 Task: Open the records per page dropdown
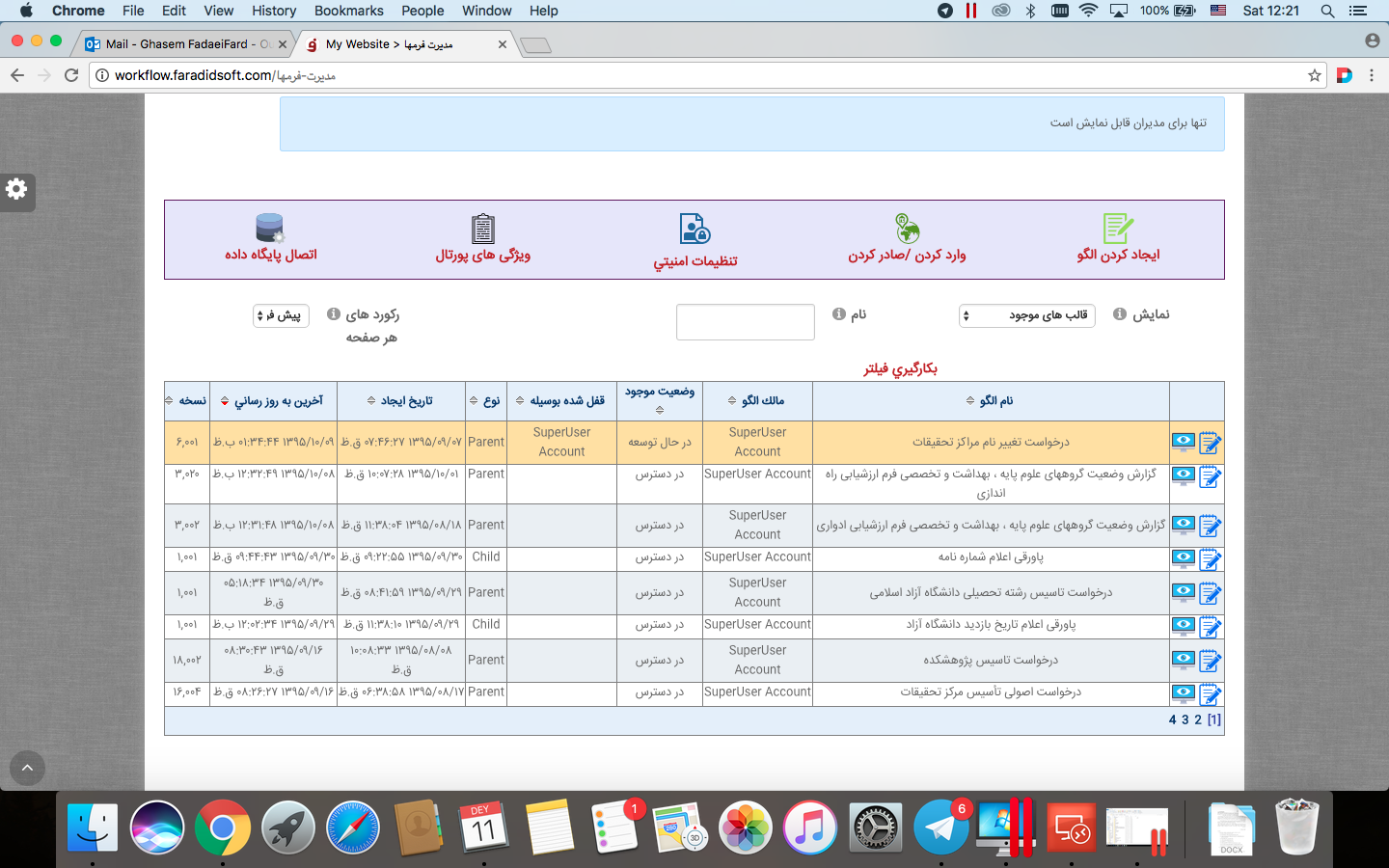281,315
